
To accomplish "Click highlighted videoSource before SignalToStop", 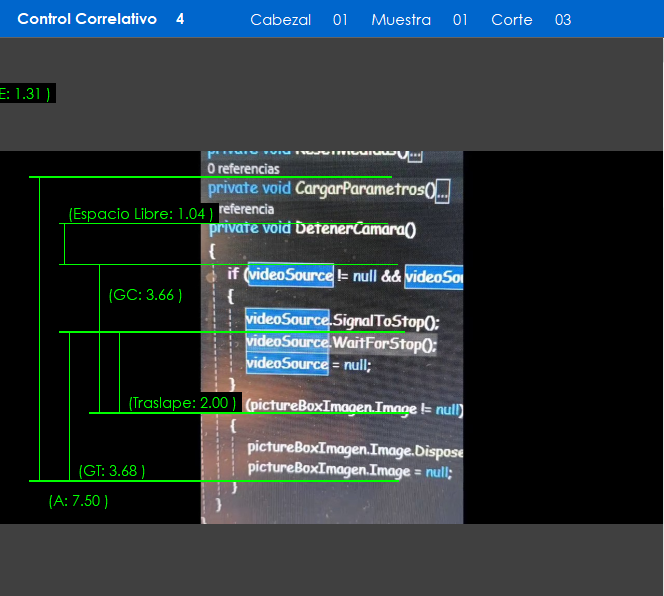I will [288, 320].
